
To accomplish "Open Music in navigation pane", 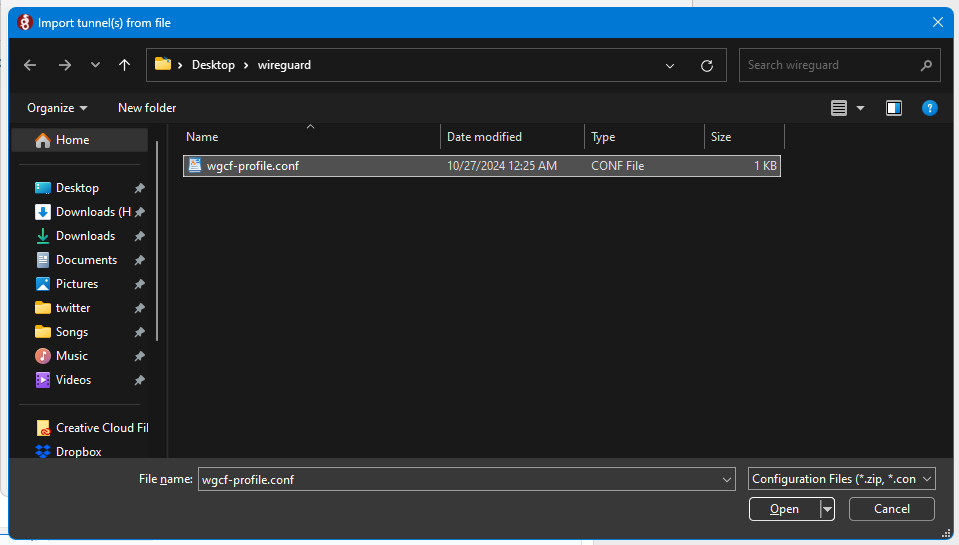I will (x=62, y=356).
